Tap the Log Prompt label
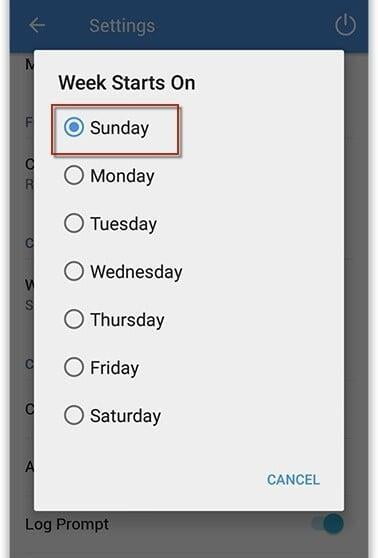This screenshot has height=558, width=378. pos(67,525)
